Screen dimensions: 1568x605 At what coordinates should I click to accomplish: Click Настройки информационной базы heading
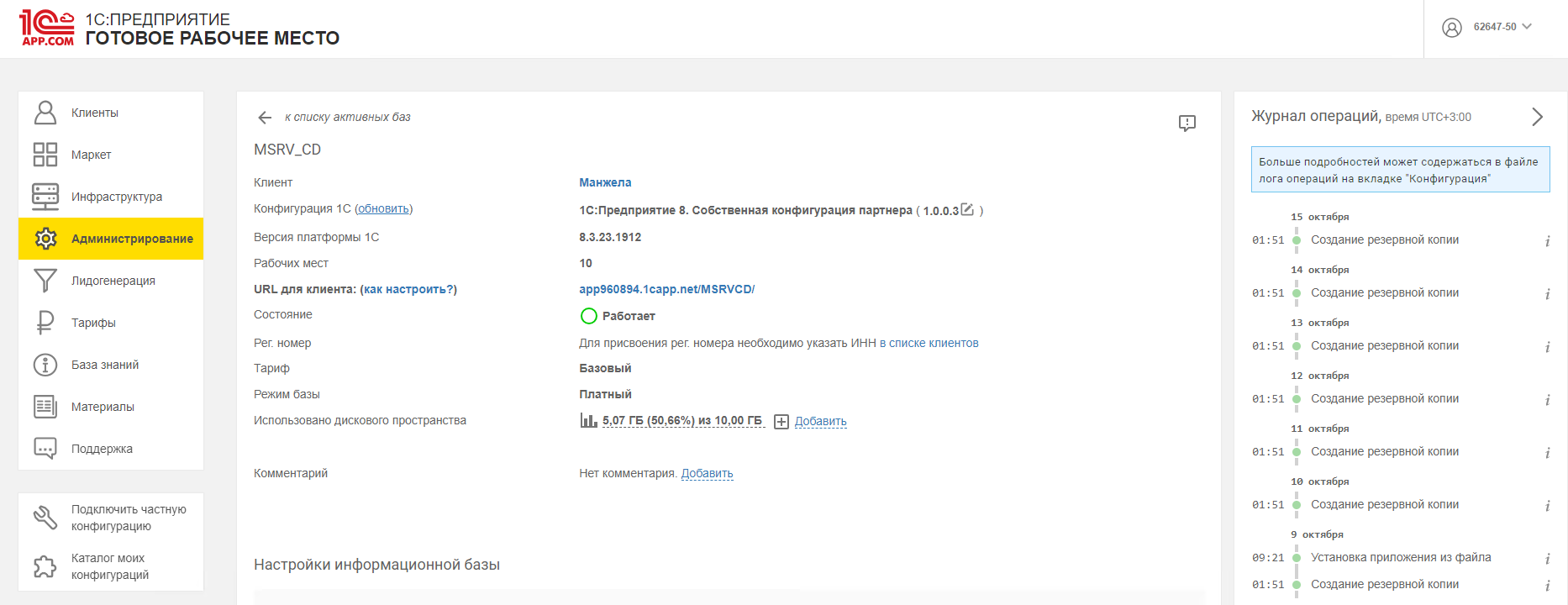(376, 565)
